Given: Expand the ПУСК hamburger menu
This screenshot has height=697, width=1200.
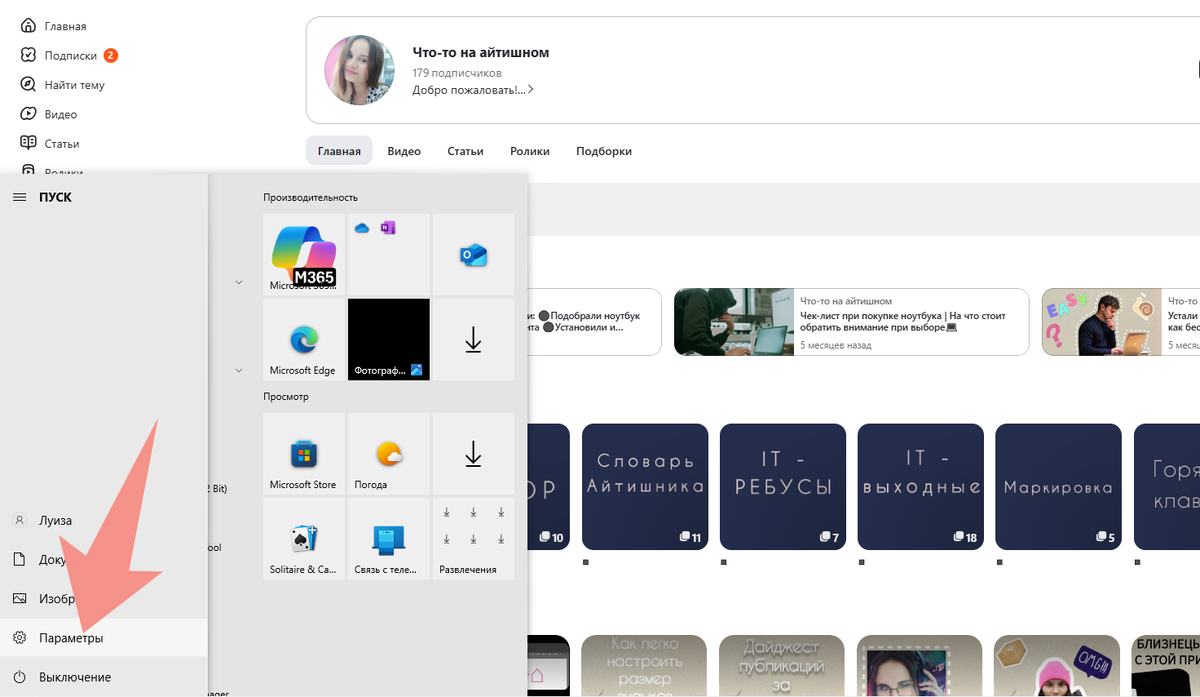Looking at the screenshot, I should (x=19, y=198).
